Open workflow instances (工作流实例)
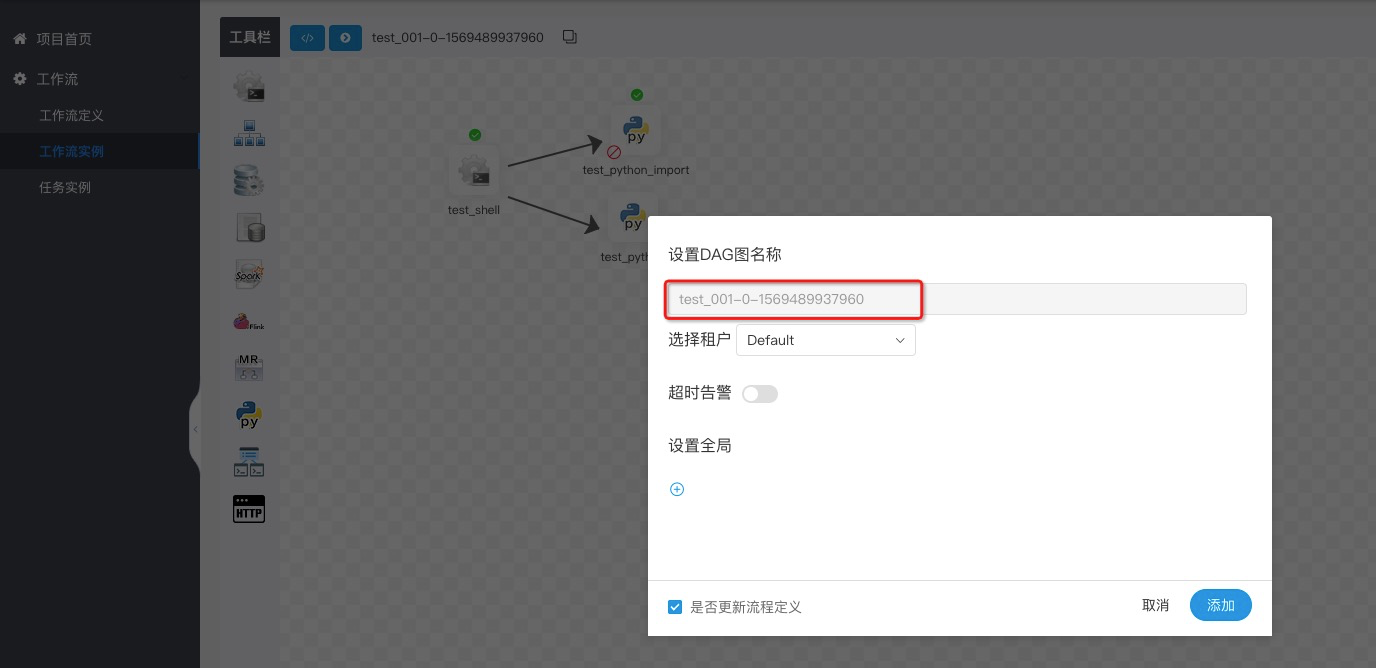1376x668 pixels. click(x=71, y=151)
